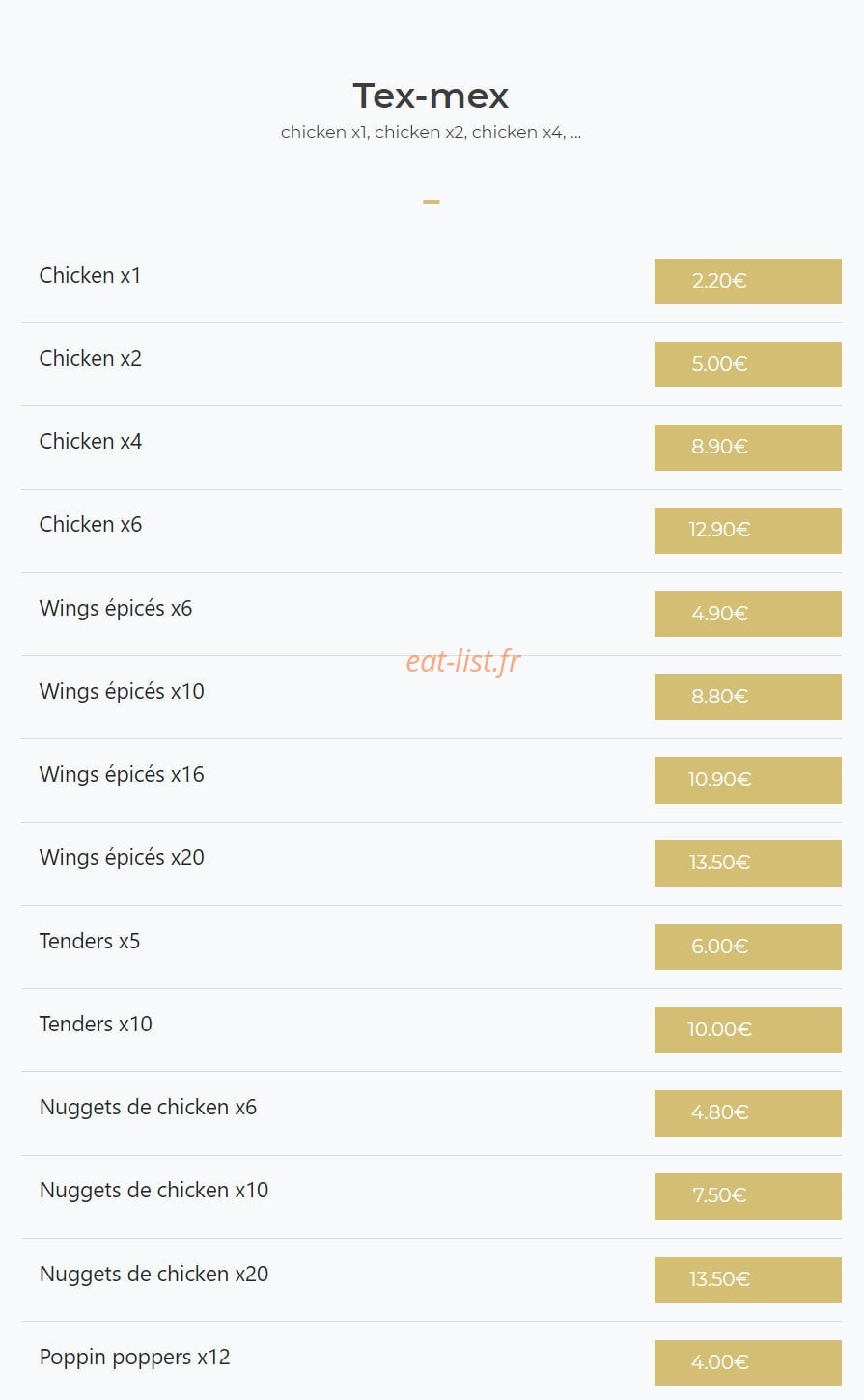The height and width of the screenshot is (1400, 864).
Task: Click the Wings épicés x16 item label
Action: coord(122,775)
